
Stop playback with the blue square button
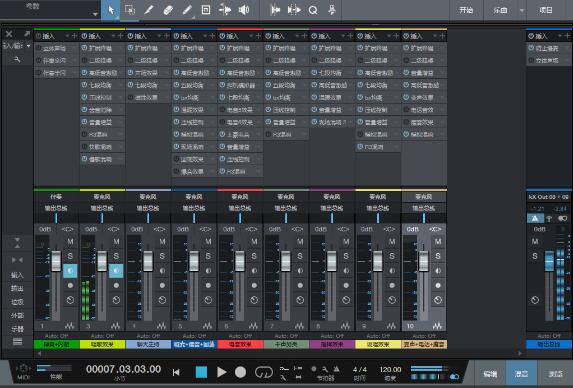(x=201, y=372)
